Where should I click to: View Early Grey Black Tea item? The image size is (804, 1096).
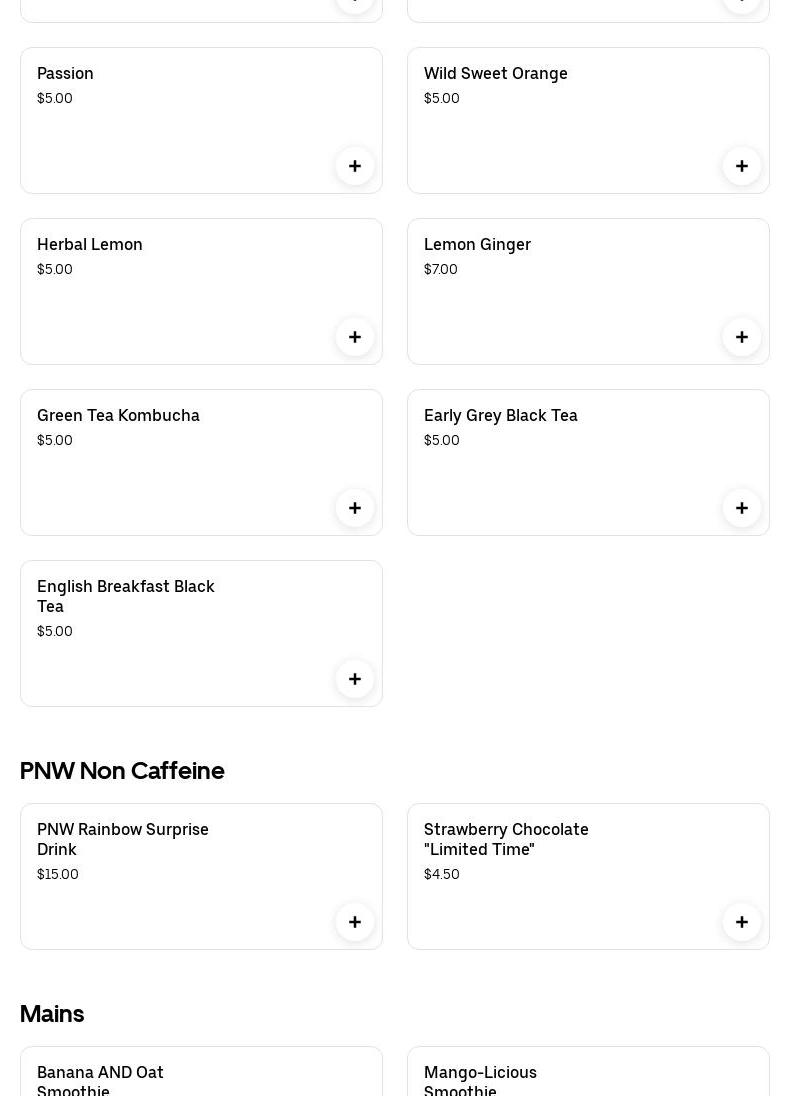coord(501,416)
